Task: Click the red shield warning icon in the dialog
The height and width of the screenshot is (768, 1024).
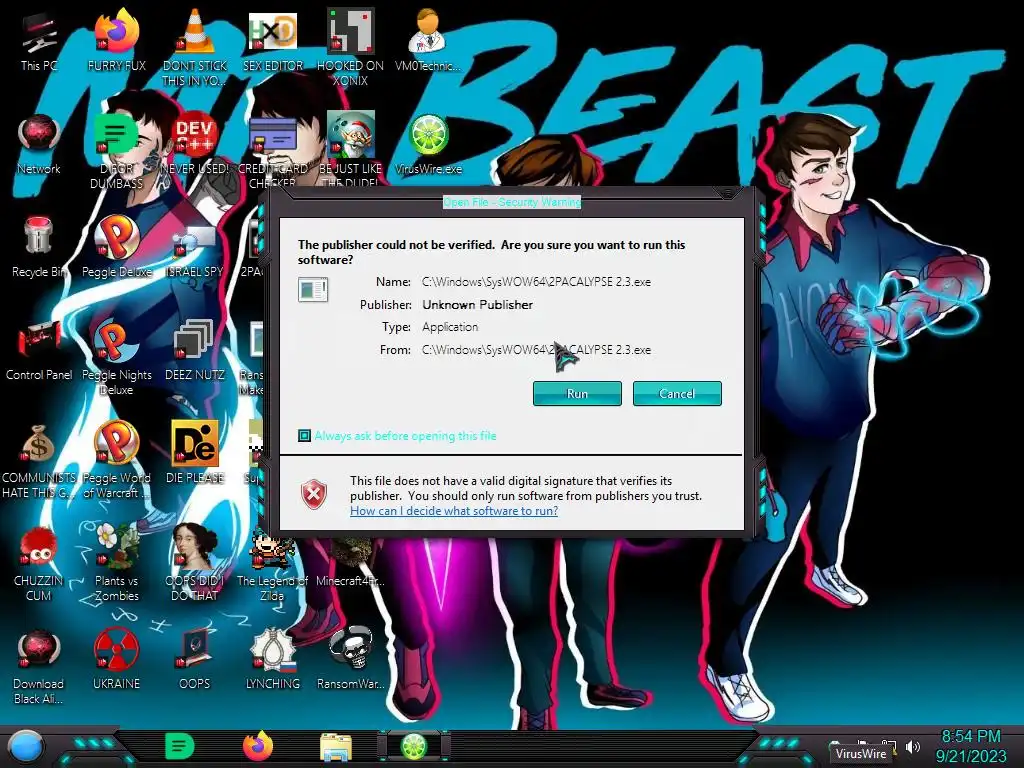Action: [313, 494]
